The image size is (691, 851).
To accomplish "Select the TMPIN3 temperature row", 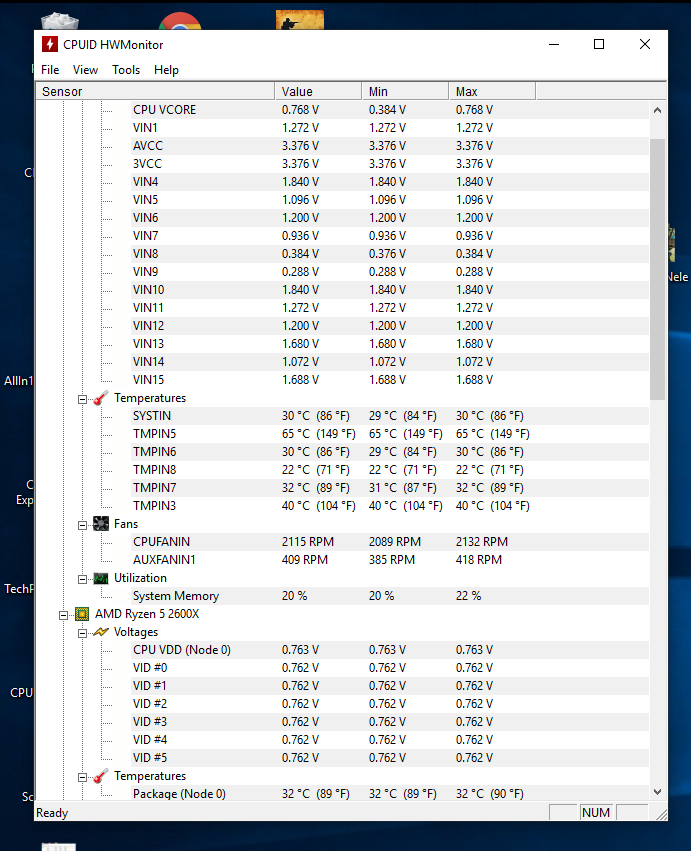I will pos(390,505).
